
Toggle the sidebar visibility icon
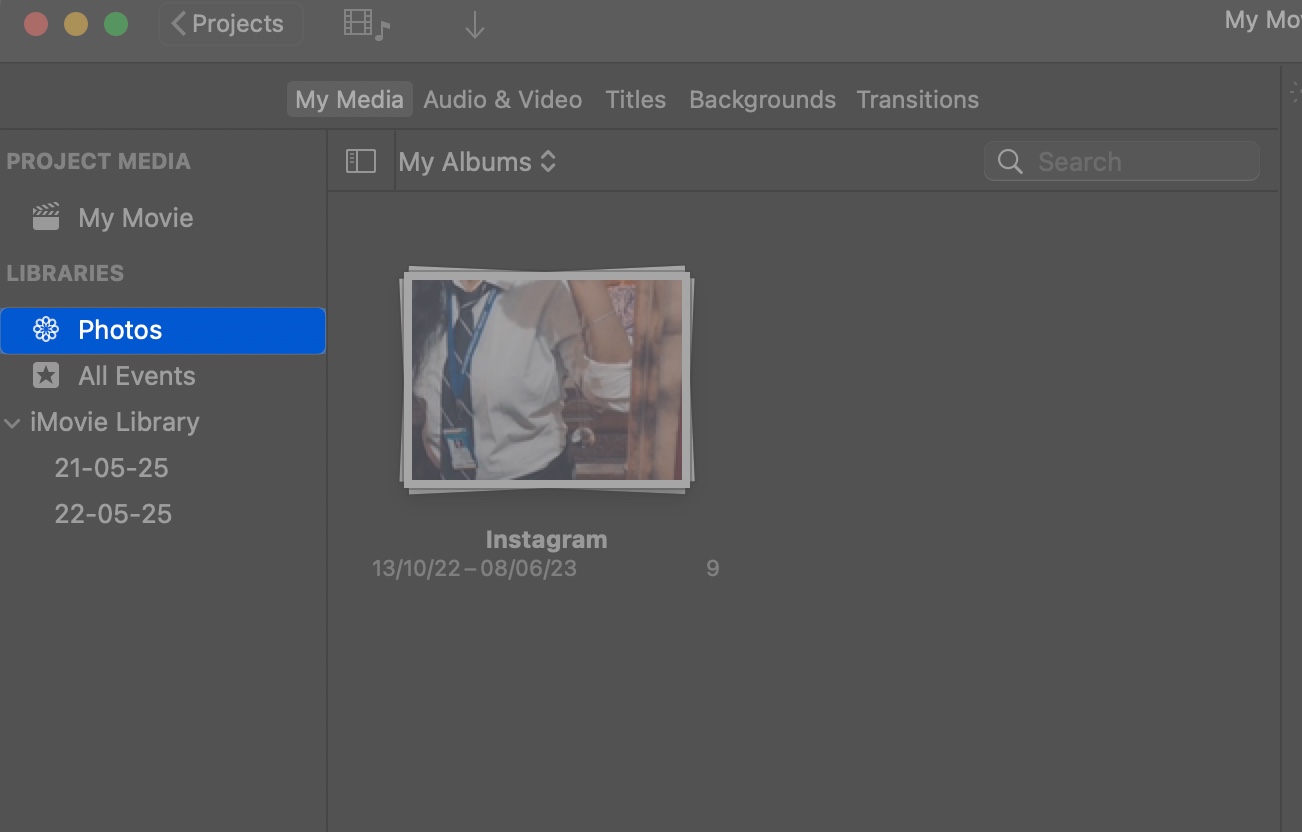click(361, 161)
